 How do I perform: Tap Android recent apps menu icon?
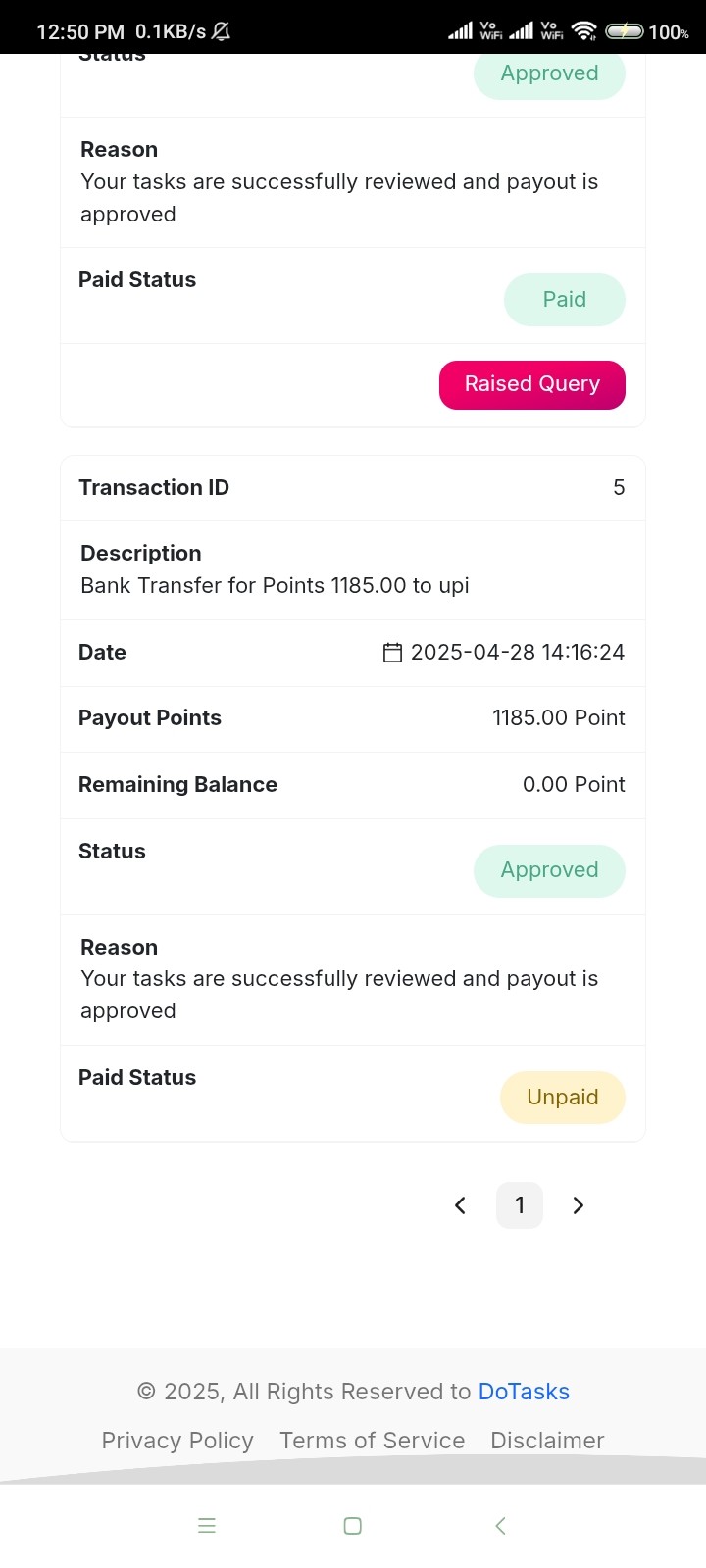[207, 1526]
